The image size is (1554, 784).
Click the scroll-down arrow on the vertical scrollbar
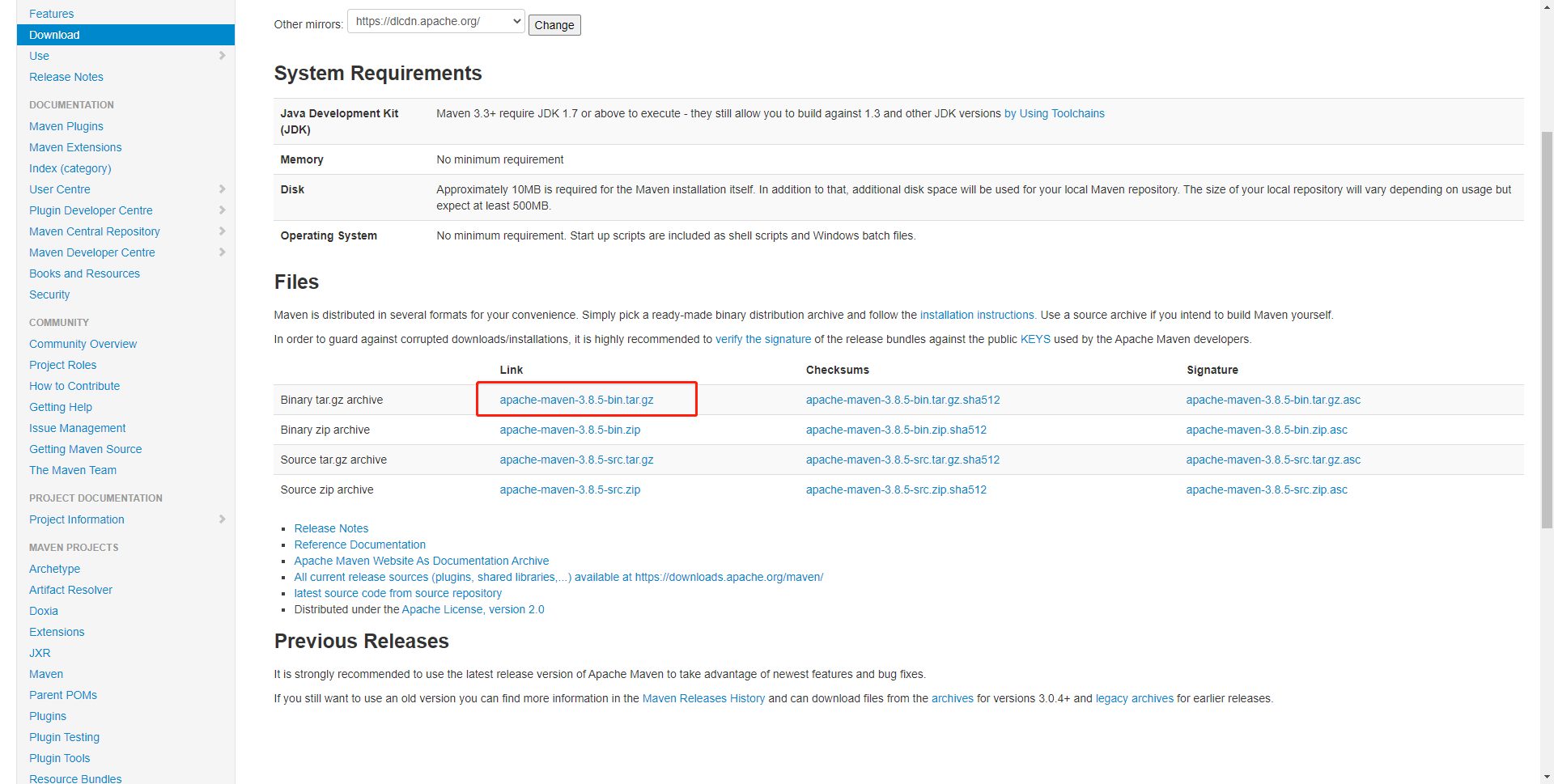click(1546, 778)
